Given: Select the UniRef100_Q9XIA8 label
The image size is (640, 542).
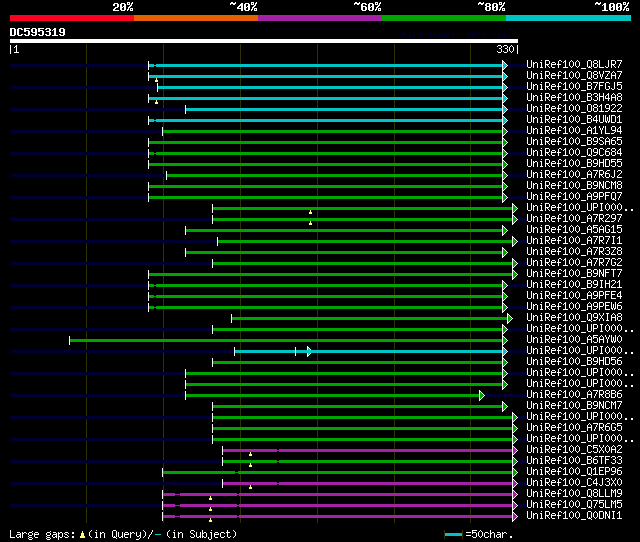Looking at the screenshot, I should tap(574, 318).
